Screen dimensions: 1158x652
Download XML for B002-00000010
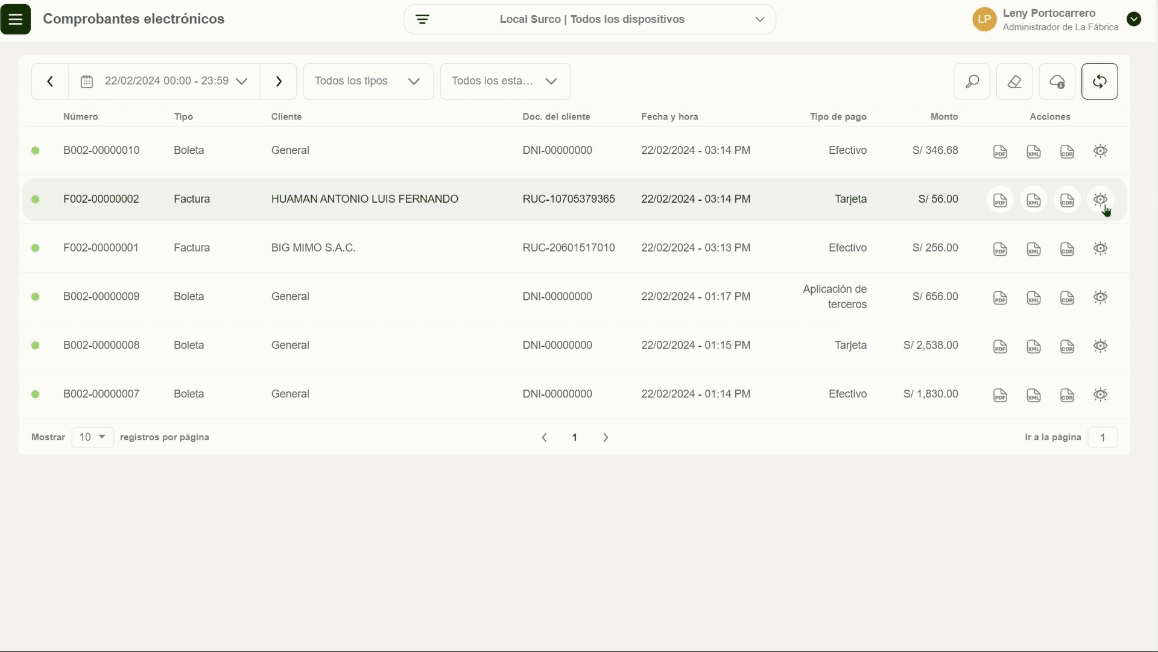(1034, 151)
